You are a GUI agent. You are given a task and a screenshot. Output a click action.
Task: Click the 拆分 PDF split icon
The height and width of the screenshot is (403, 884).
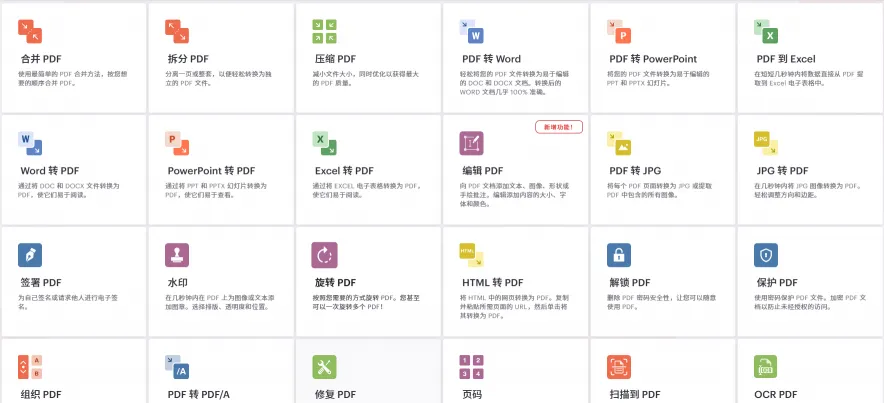(x=177, y=32)
